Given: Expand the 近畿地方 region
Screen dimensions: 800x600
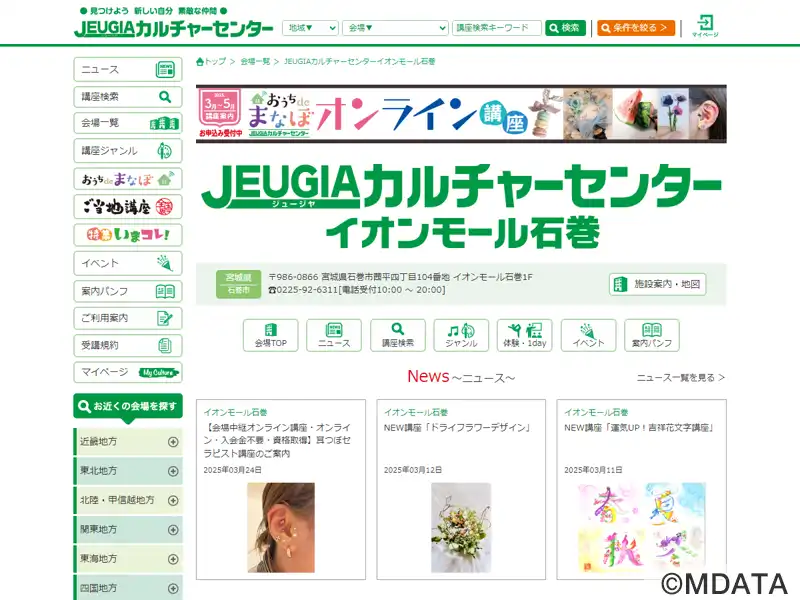Looking at the screenshot, I should (x=128, y=441).
